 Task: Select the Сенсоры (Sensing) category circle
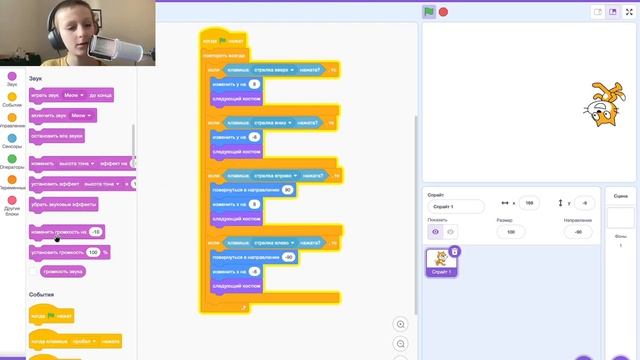click(x=12, y=138)
